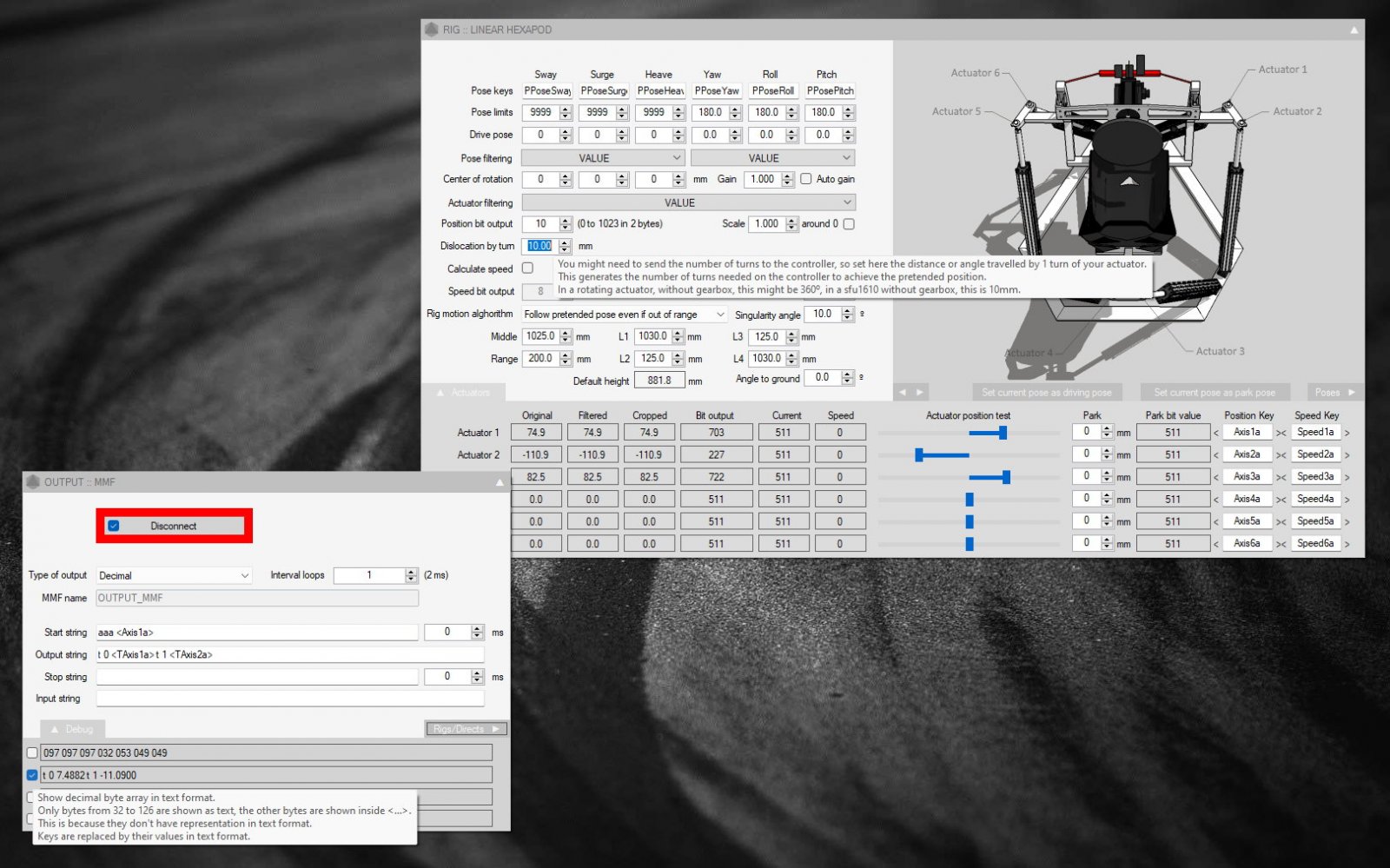Open the Rig motion algorithm dropdown

pos(625,315)
